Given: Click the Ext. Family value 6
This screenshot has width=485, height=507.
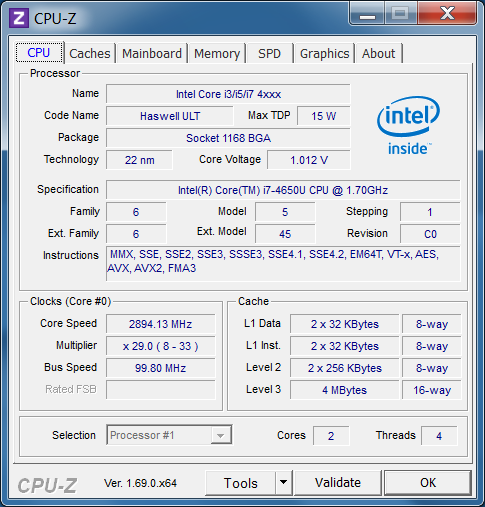Looking at the screenshot, I should click(136, 234).
